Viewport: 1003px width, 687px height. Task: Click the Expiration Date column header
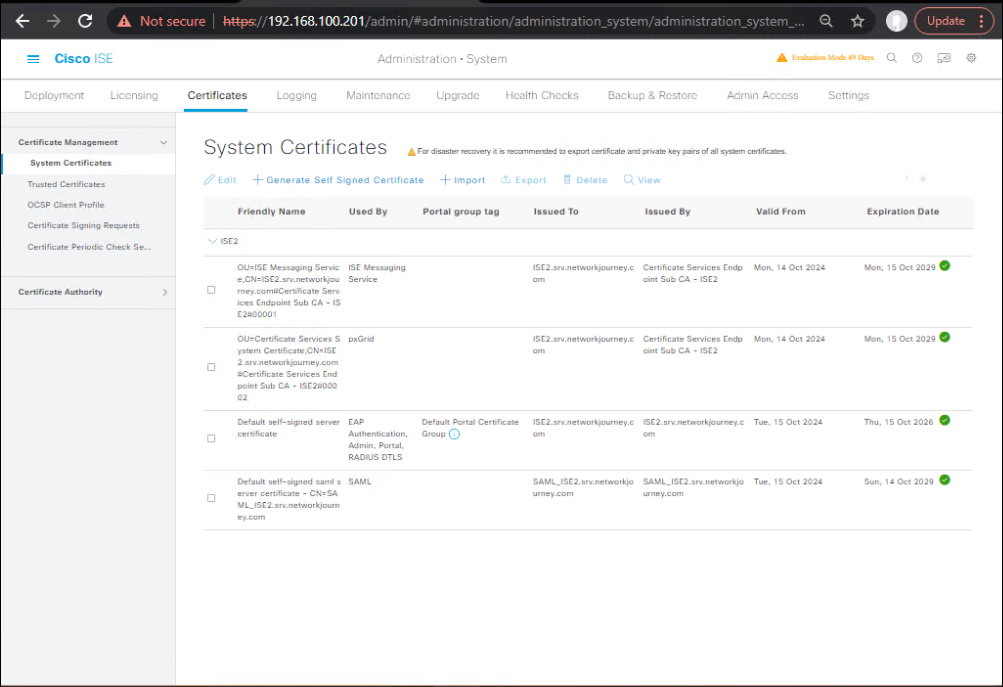coord(903,212)
